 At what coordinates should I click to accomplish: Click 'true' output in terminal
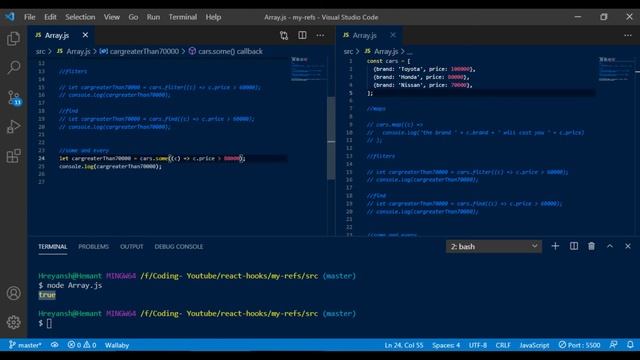(x=47, y=295)
